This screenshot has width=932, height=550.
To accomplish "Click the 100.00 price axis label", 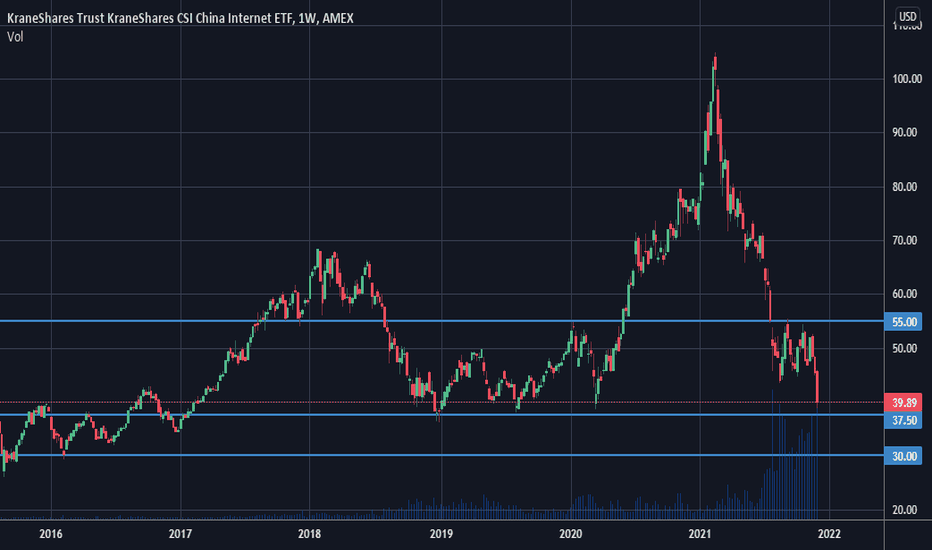I will (907, 79).
